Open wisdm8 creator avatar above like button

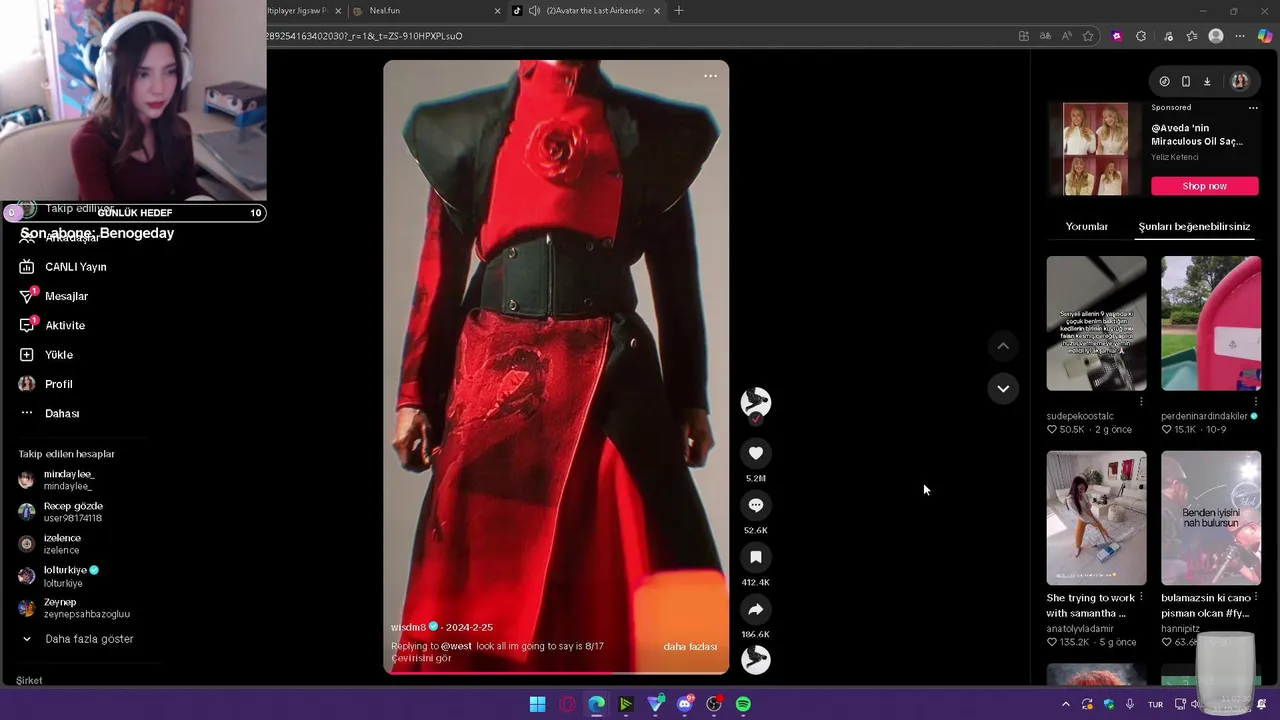[756, 402]
